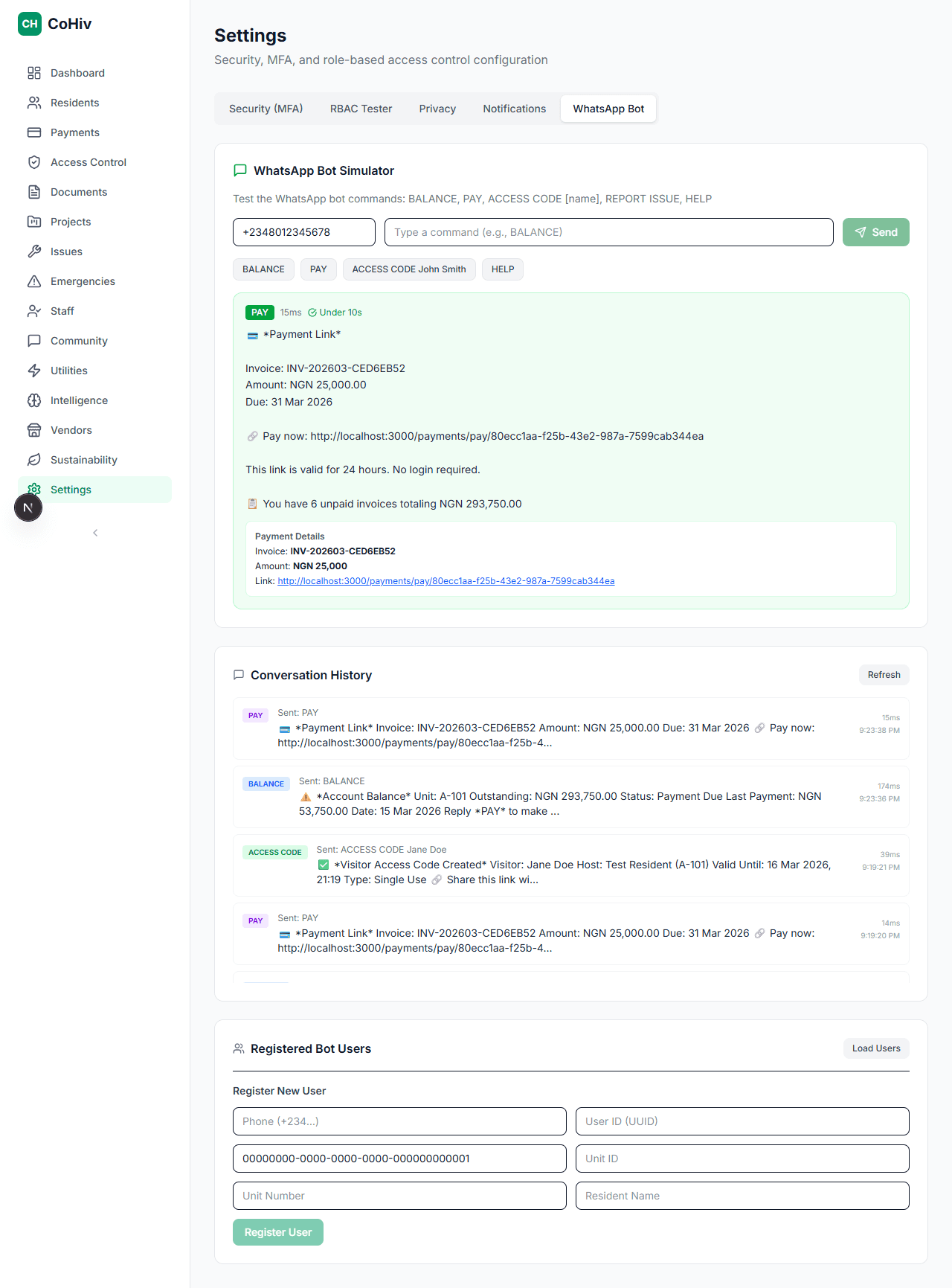The width and height of the screenshot is (952, 1288).
Task: Open the payment link in Payment Details
Action: point(446,581)
